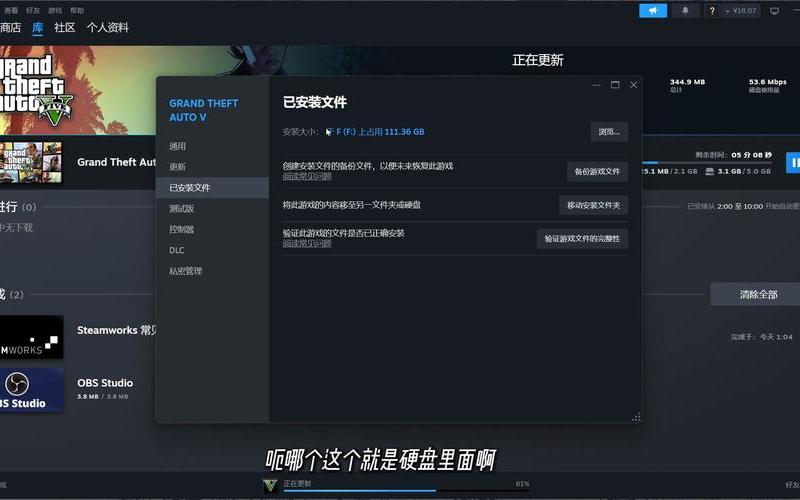Click the OBS Studio thumbnail
Viewport: 800px width, 500px height.
[x=32, y=390]
